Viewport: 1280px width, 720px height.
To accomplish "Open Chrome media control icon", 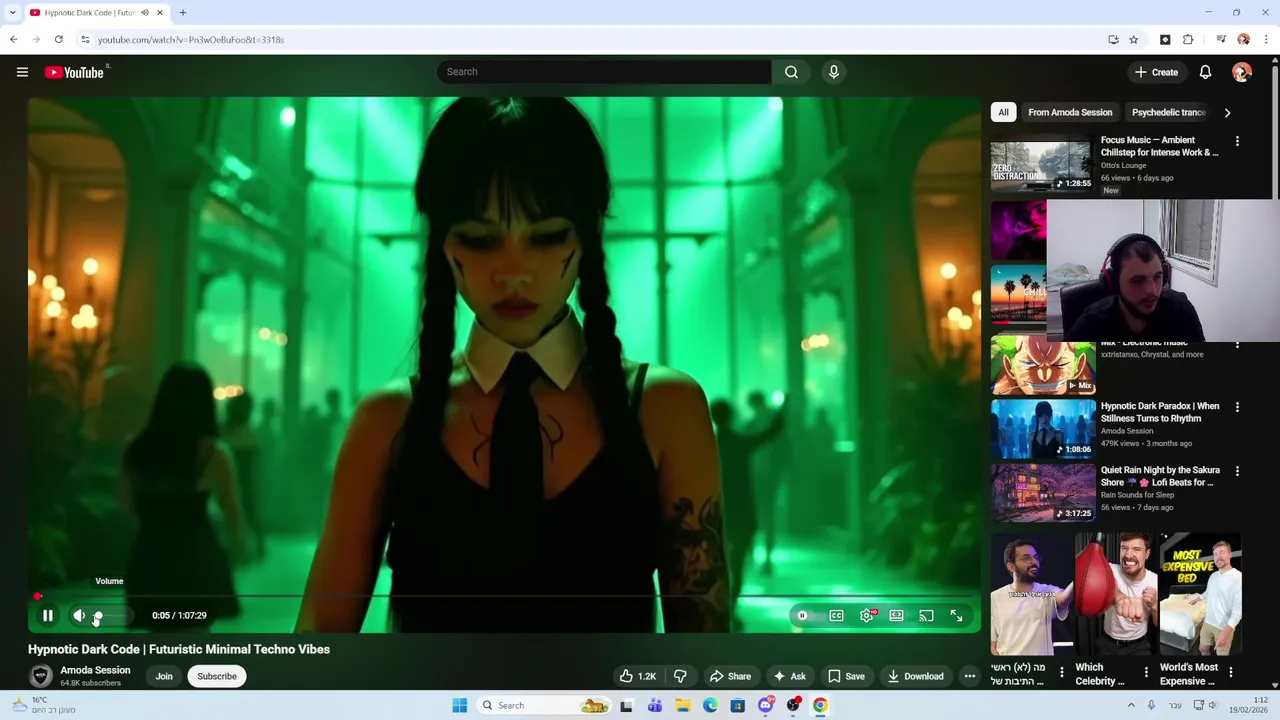I will (1221, 39).
